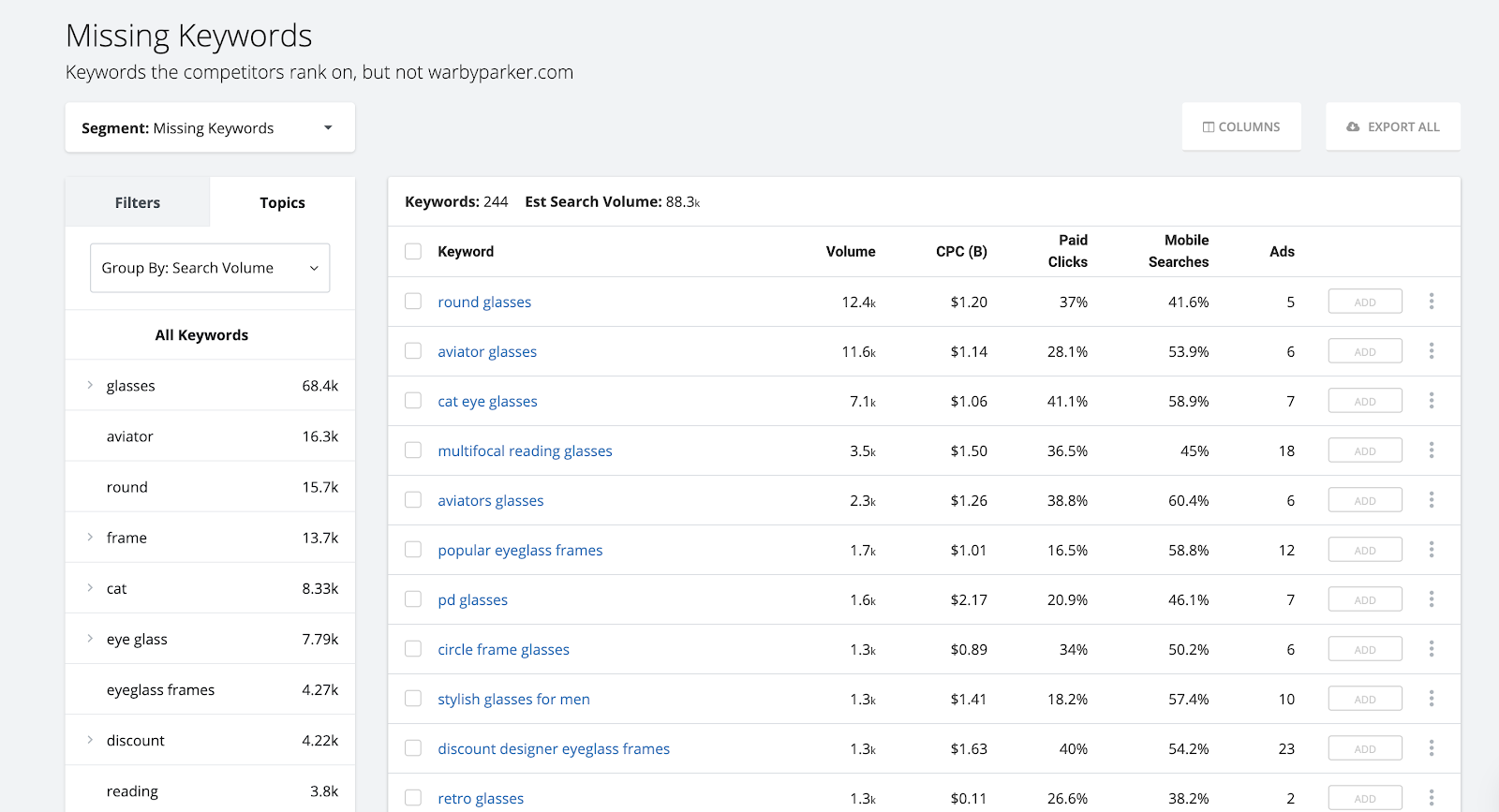This screenshot has width=1499, height=812.
Task: Switch to the Filters tab
Action: 138,202
